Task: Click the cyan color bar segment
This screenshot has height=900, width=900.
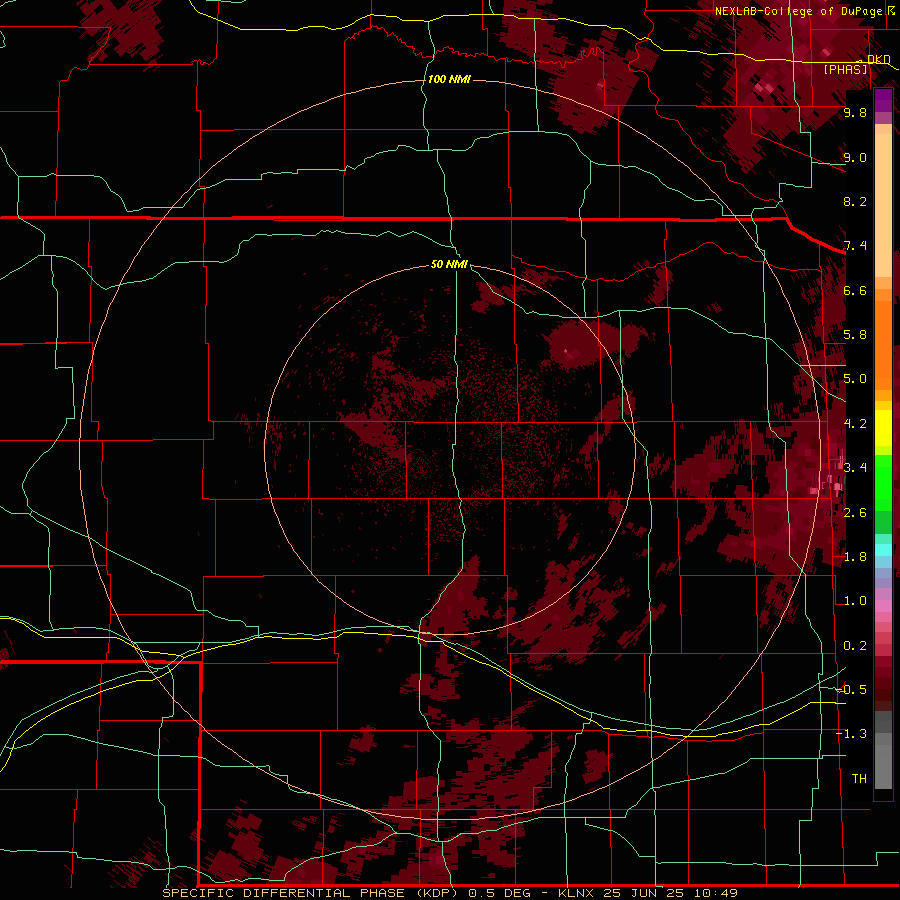Action: click(883, 550)
